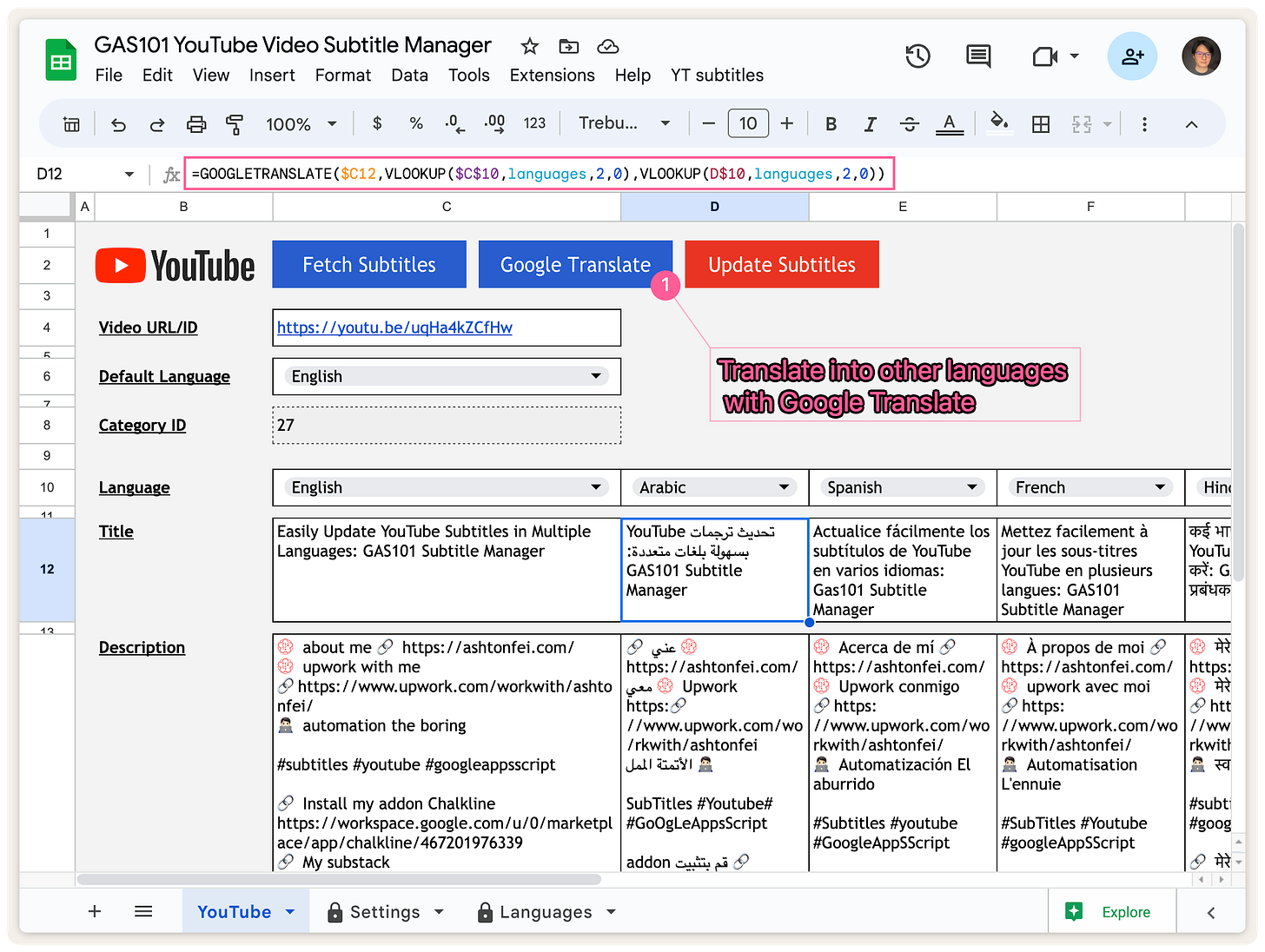Open the comments icon in header
Viewport: 1265px width, 952px height.
tap(978, 56)
